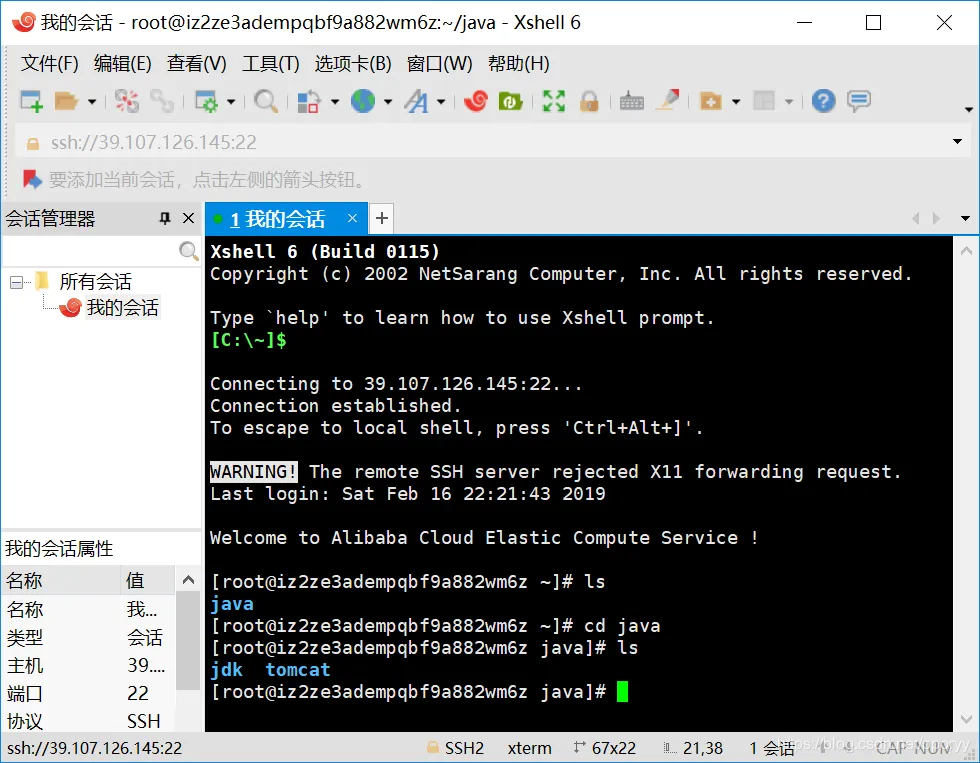This screenshot has width=980, height=763.
Task: Click the previous-tab left arrow
Action: click(916, 218)
